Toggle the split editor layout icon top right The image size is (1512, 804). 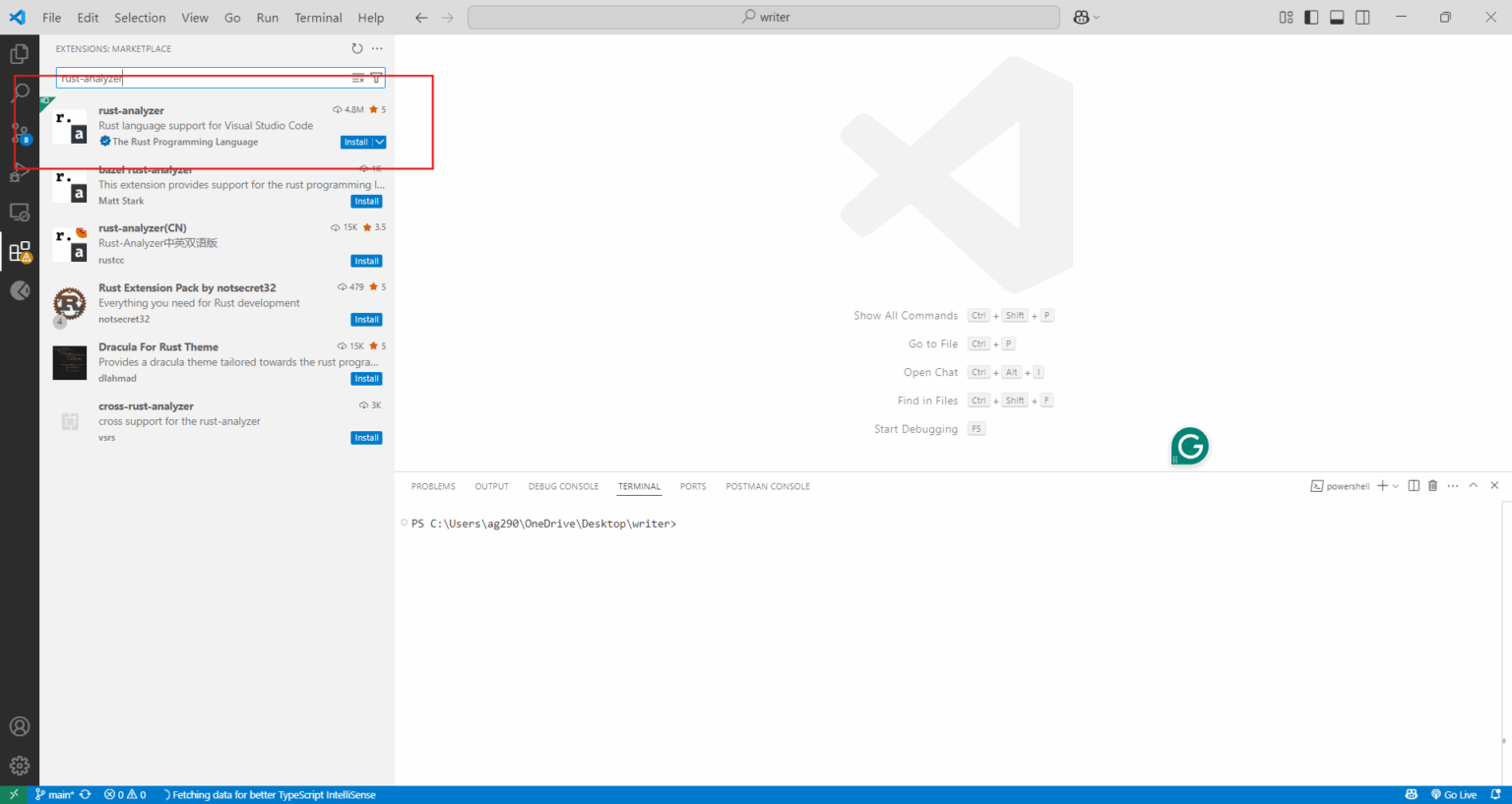coord(1362,17)
